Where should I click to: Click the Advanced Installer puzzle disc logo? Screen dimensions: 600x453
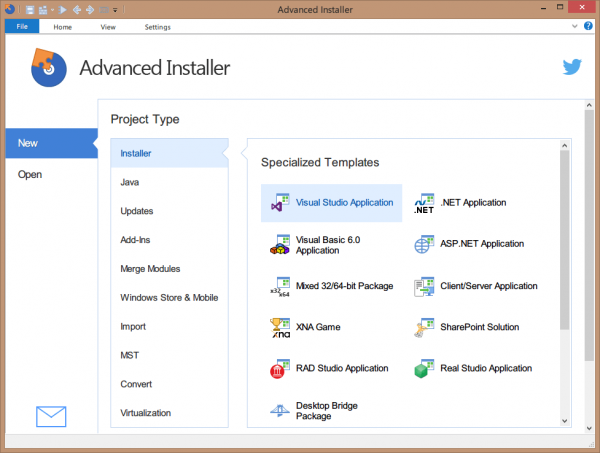[49, 67]
